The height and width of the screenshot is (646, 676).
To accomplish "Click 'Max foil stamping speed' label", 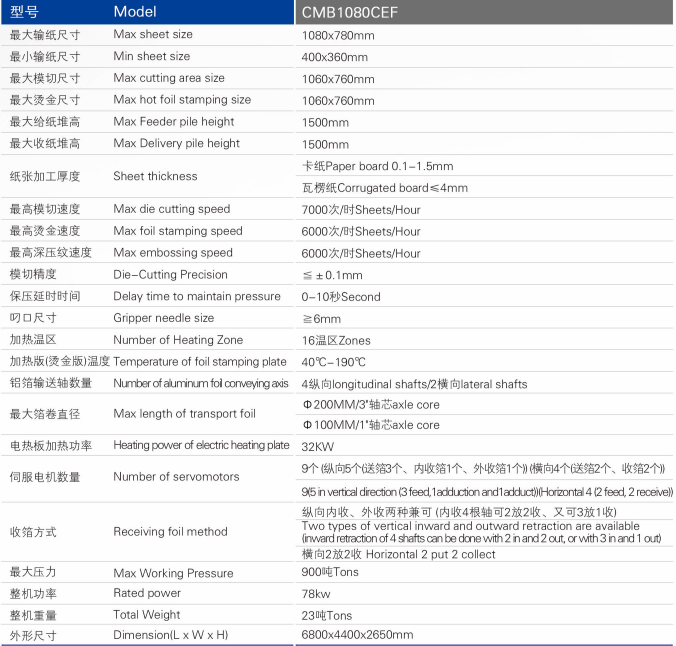I will pyautogui.click(x=178, y=231).
